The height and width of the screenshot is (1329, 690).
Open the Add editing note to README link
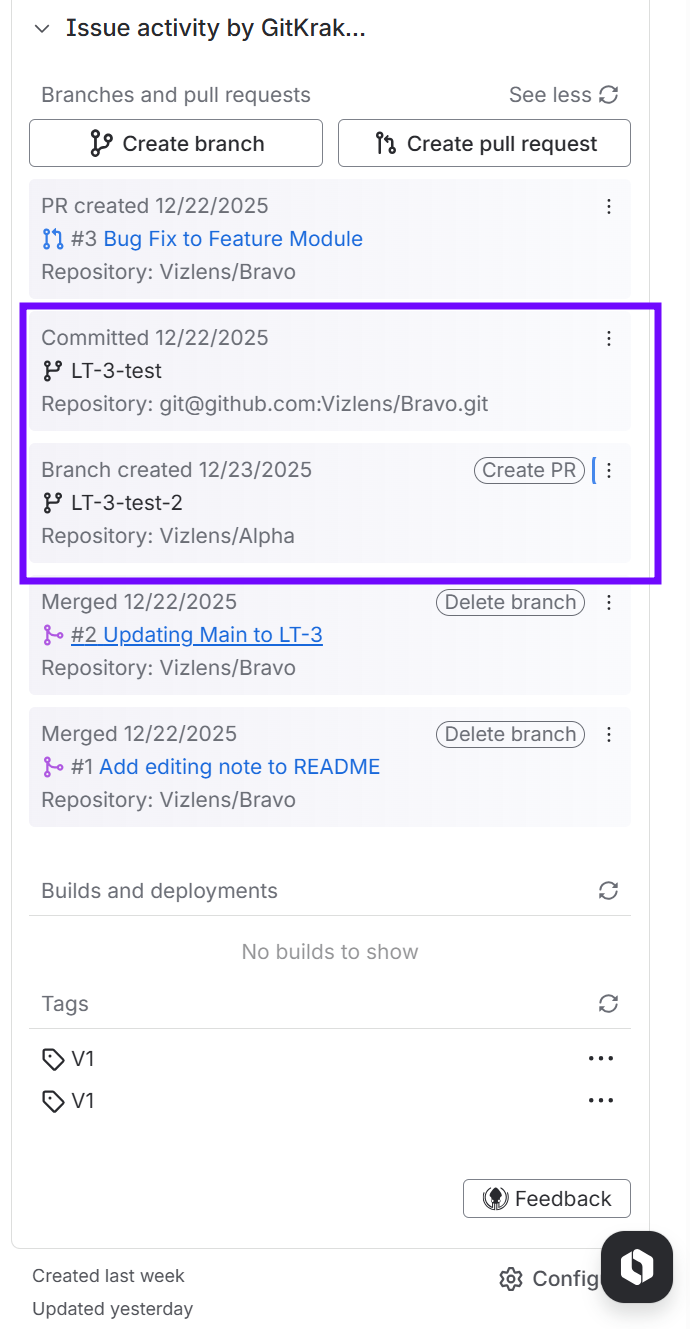click(x=240, y=767)
